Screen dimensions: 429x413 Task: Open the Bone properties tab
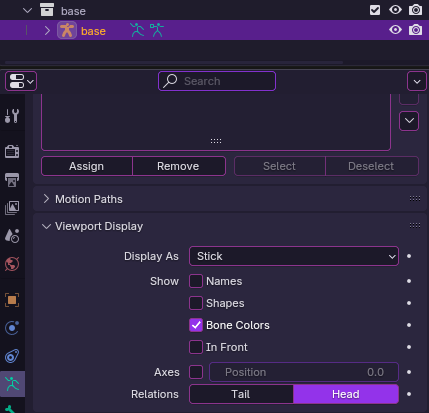10,409
